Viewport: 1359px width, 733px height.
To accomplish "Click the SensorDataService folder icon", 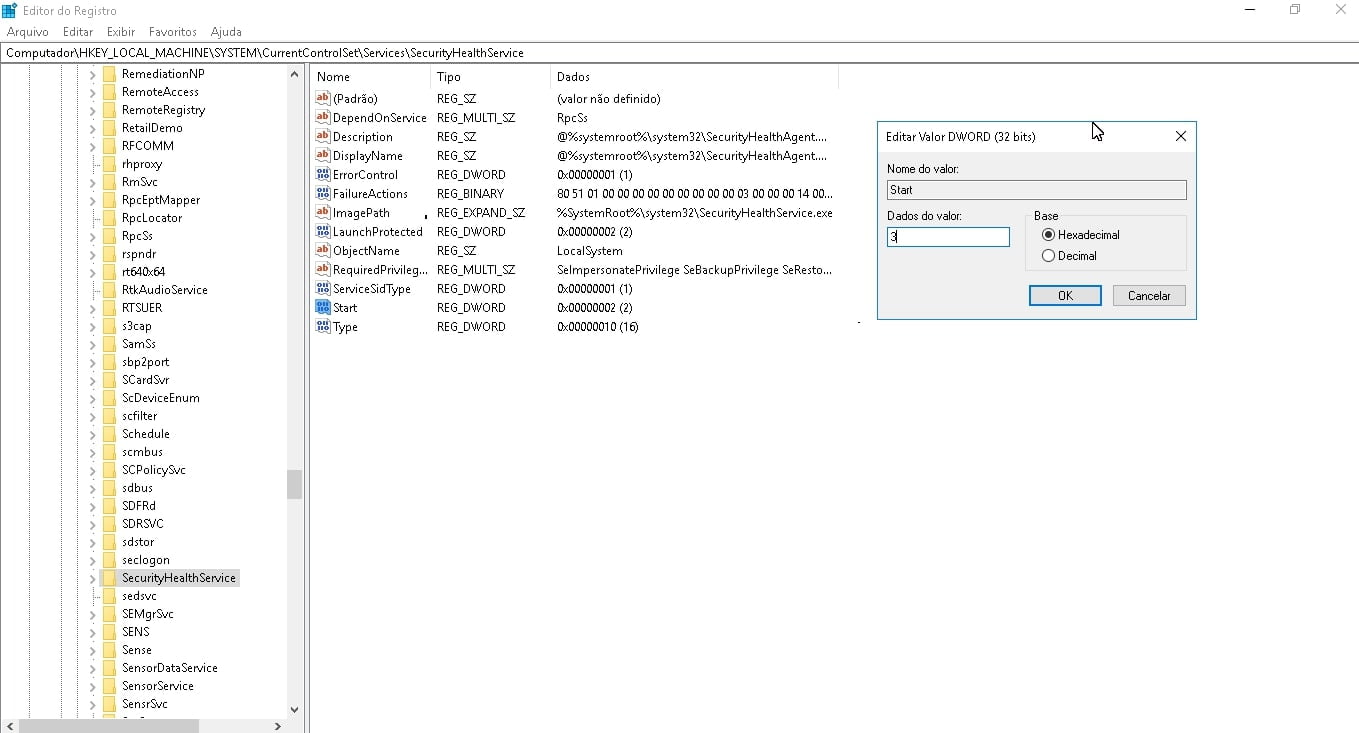I will [x=109, y=668].
